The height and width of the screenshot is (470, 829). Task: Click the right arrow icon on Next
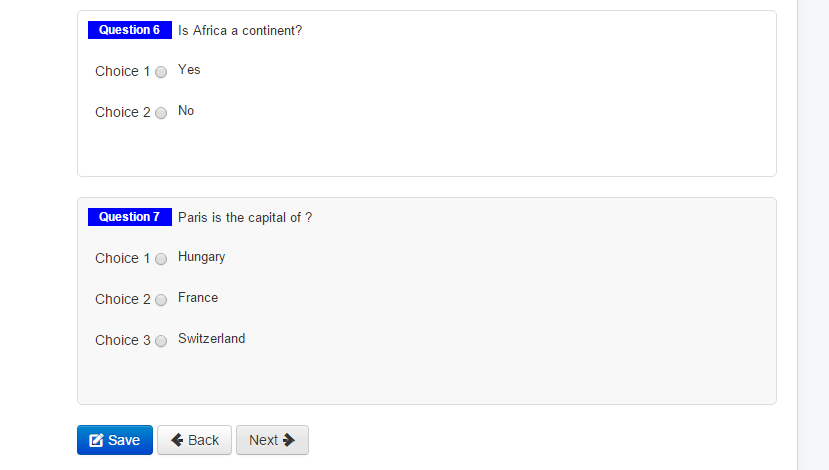[x=289, y=440]
